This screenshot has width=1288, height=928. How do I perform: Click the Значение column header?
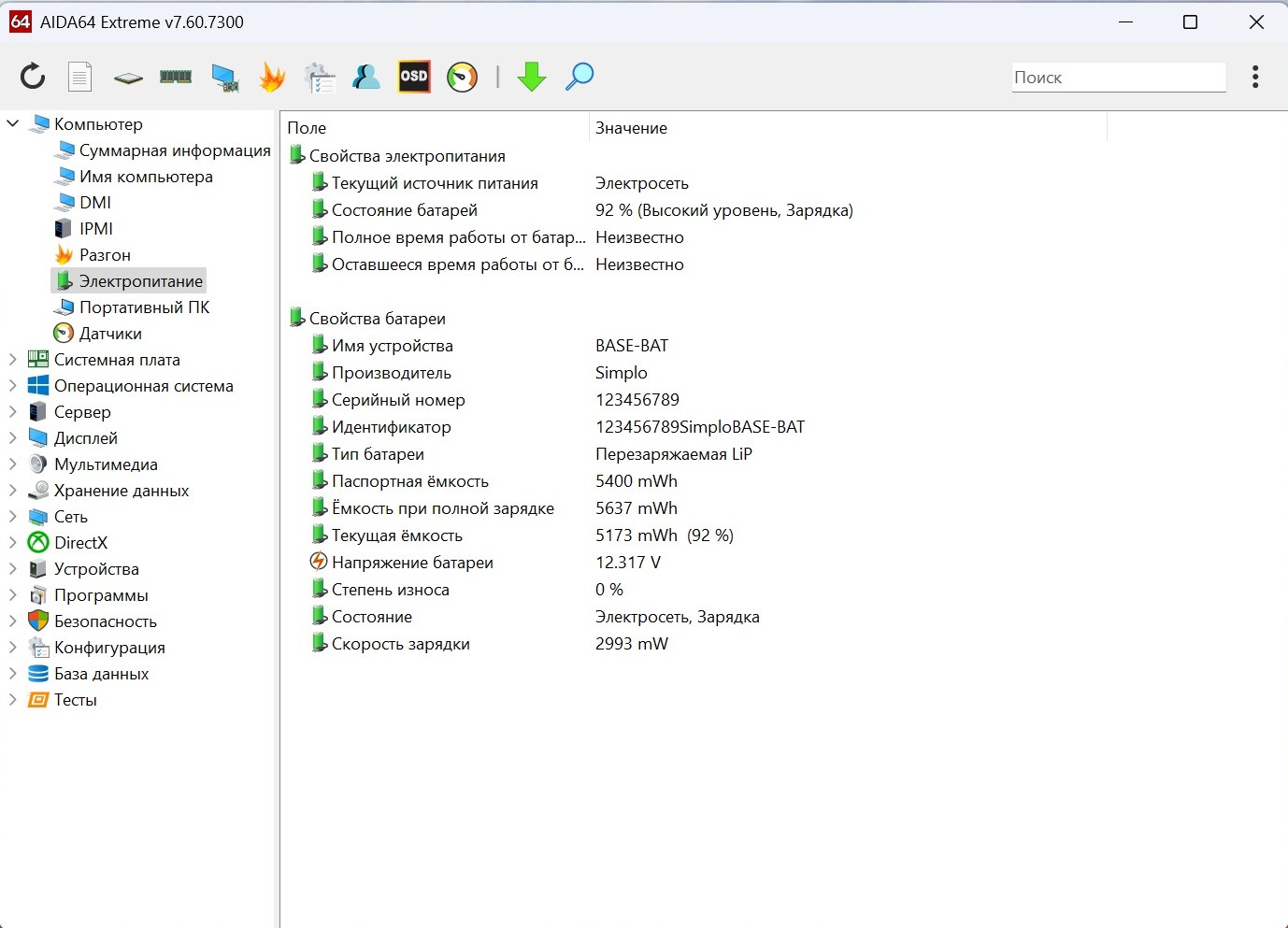point(631,128)
